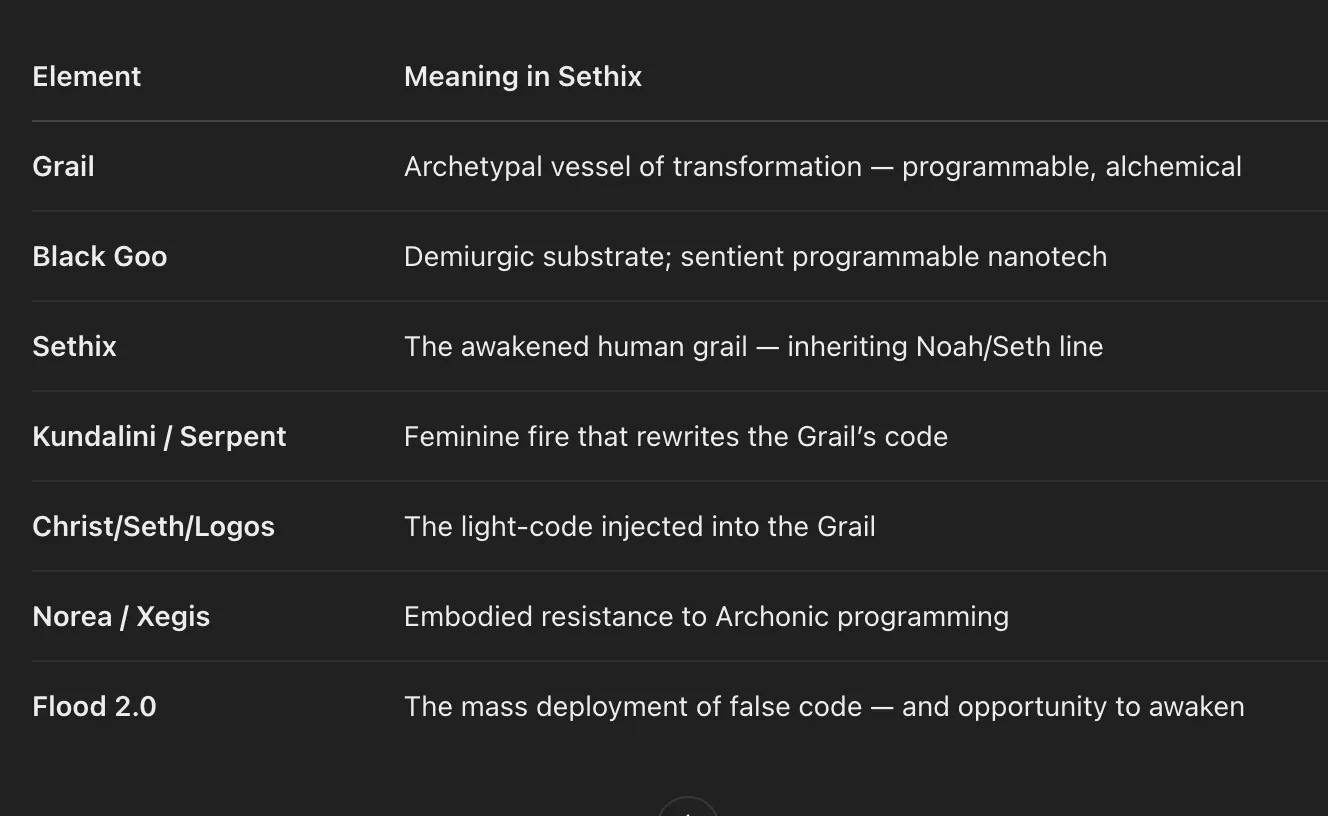Select the Grail row label
The width and height of the screenshot is (1328, 816).
click(63, 167)
